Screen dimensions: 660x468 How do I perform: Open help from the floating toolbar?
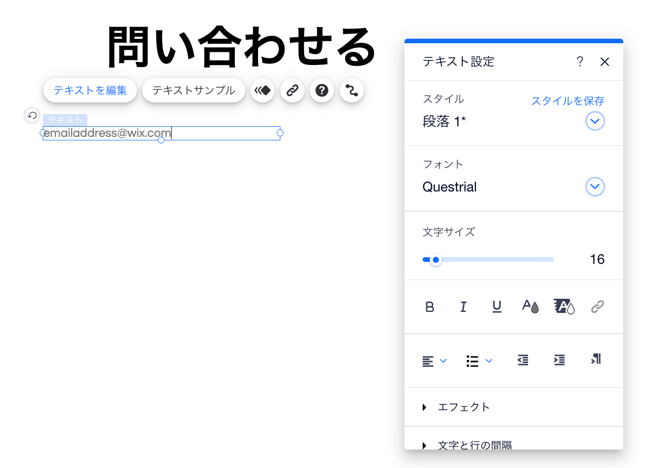pyautogui.click(x=322, y=91)
